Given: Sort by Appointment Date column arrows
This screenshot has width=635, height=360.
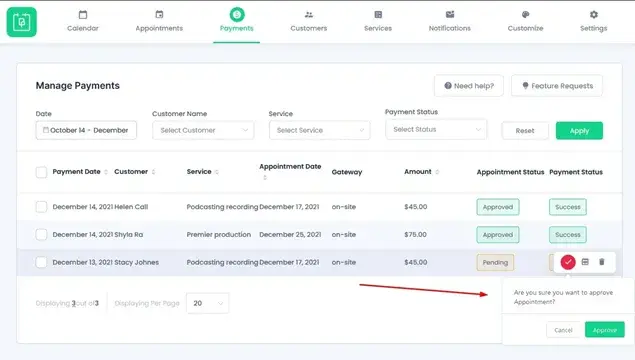Looking at the screenshot, I should point(265,177).
